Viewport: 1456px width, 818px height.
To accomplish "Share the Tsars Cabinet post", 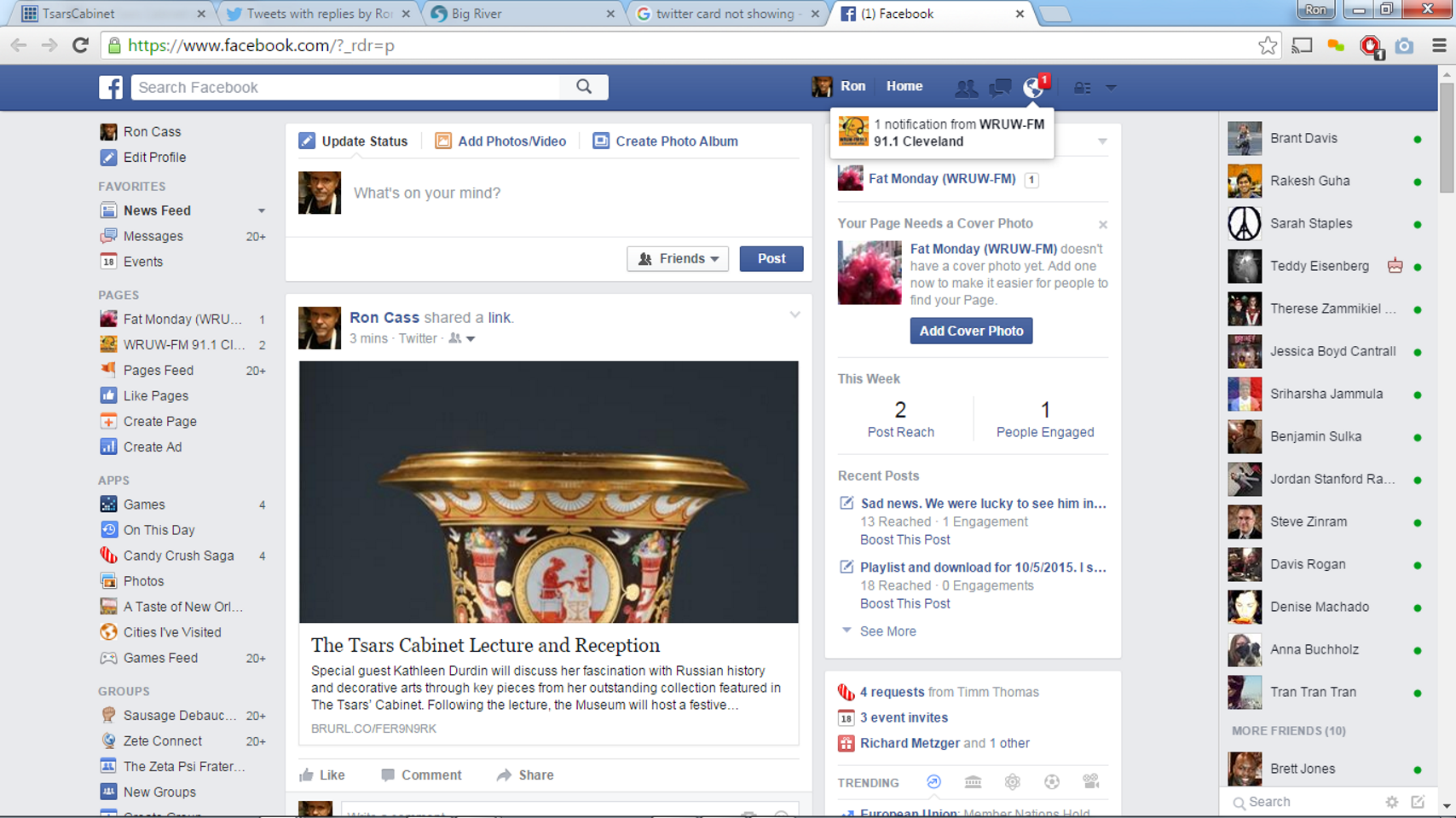I will pyautogui.click(x=525, y=775).
